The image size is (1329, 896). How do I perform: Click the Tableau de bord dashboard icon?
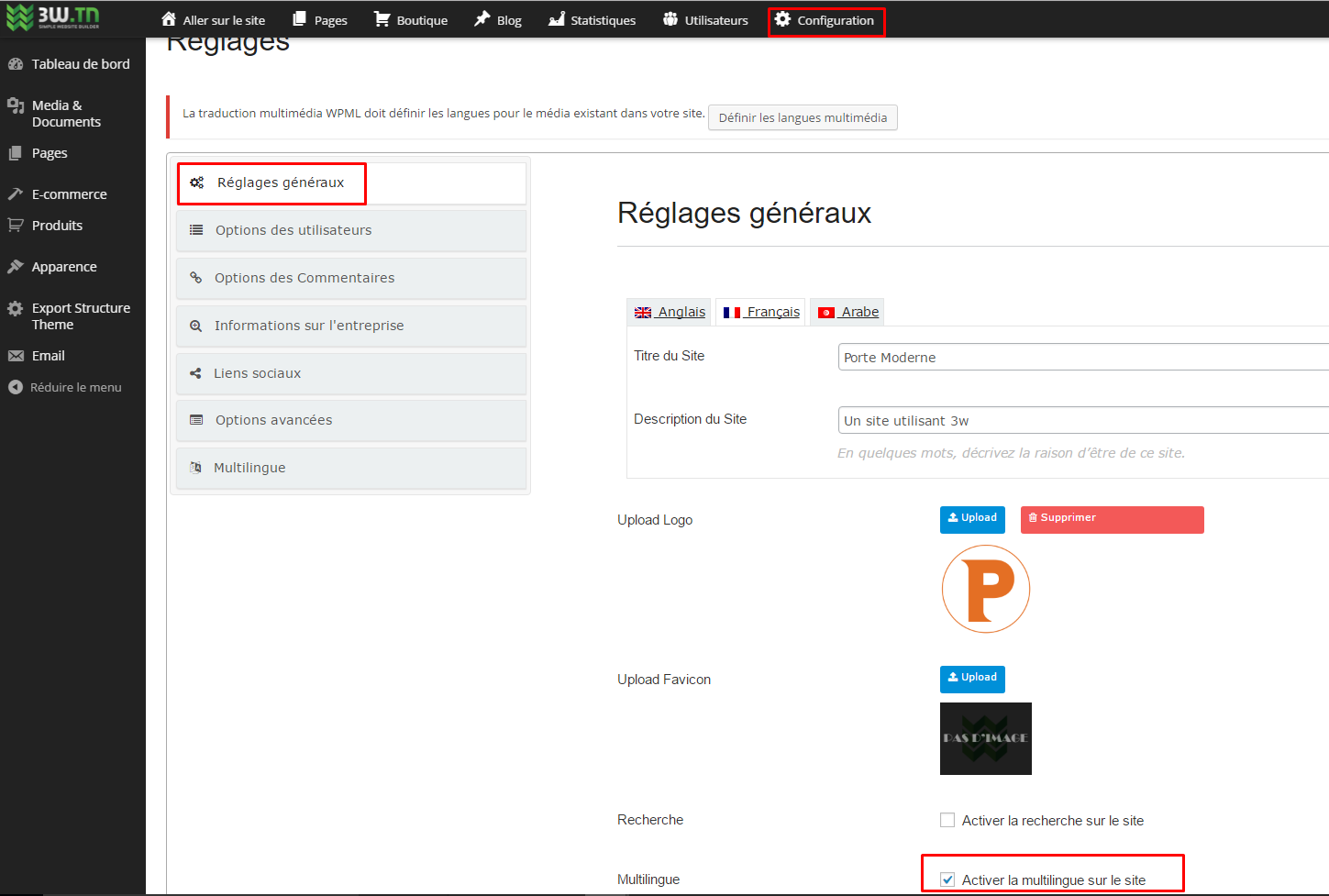(x=16, y=64)
